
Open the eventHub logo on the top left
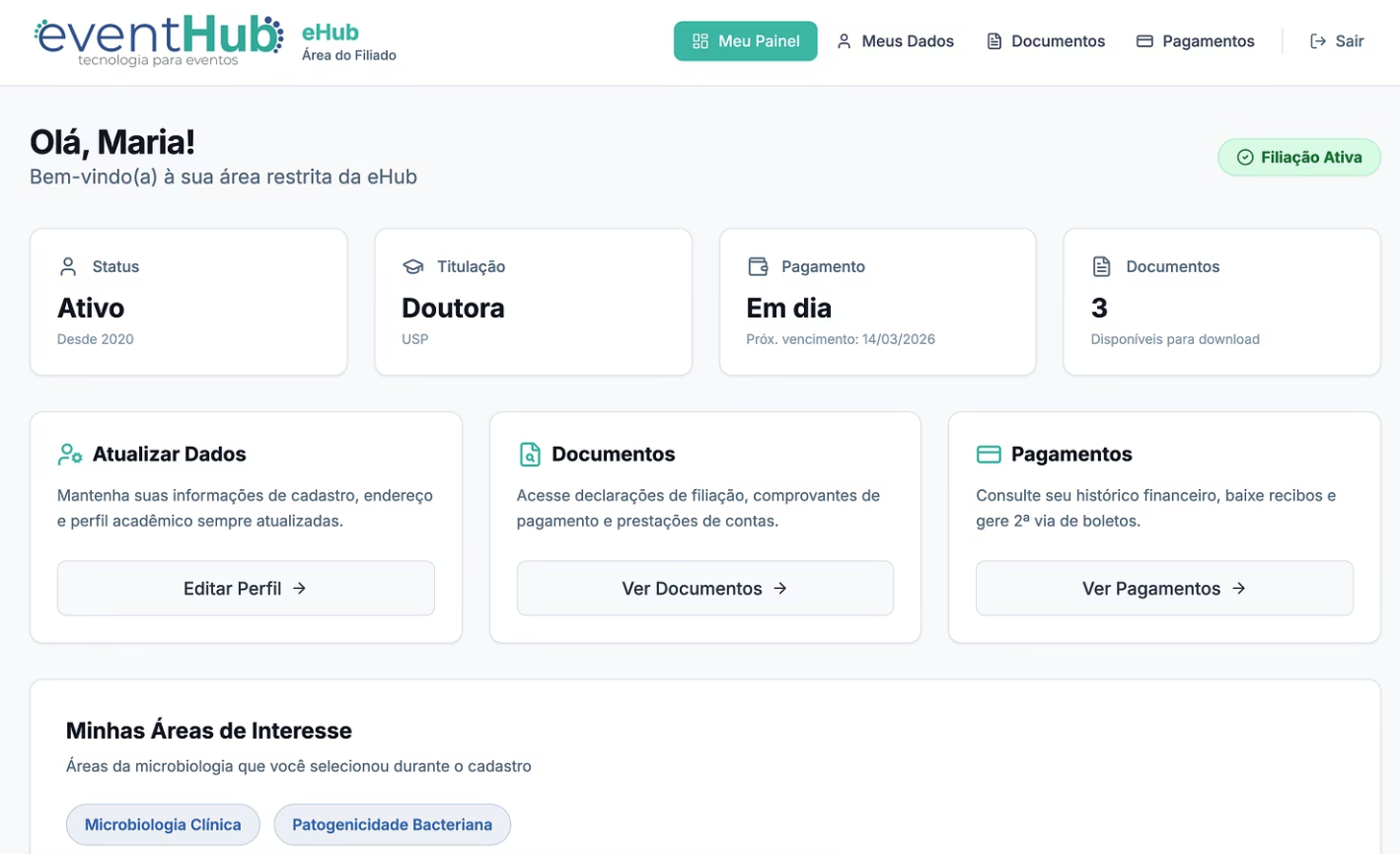[156, 37]
